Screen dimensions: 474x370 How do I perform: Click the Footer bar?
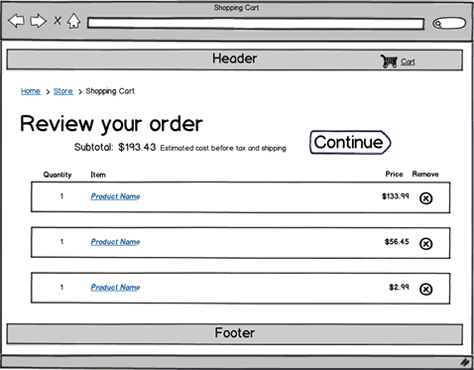click(x=235, y=334)
